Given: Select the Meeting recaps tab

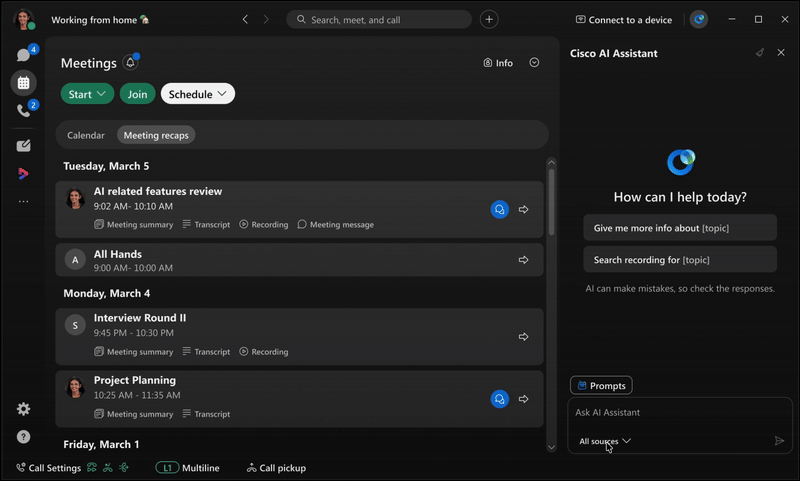Looking at the screenshot, I should tap(156, 135).
